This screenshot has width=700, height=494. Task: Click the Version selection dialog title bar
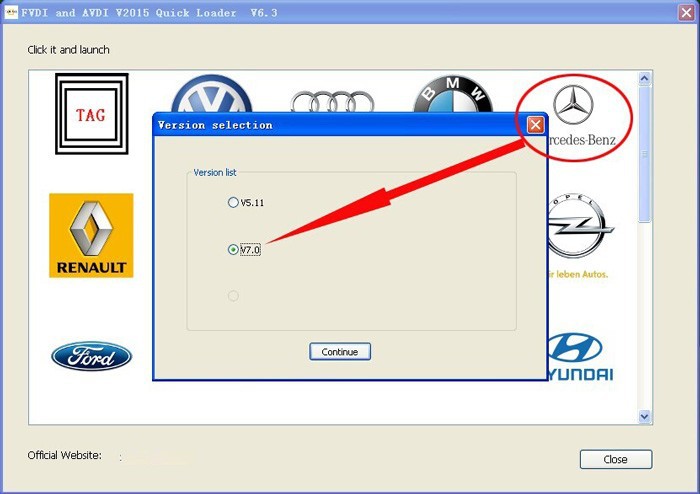[330, 125]
